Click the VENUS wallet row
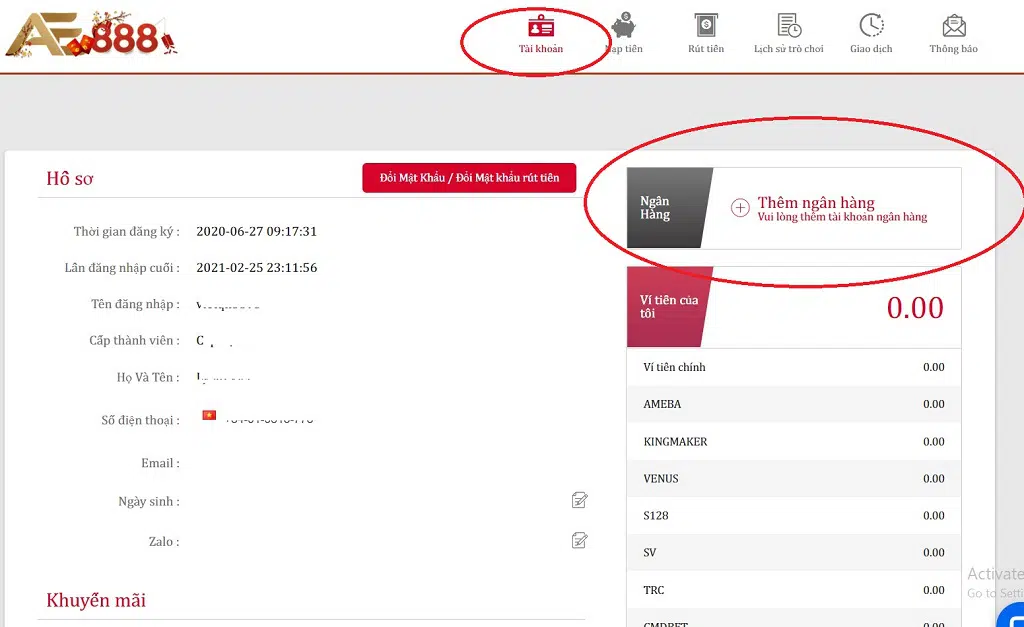 pos(793,478)
